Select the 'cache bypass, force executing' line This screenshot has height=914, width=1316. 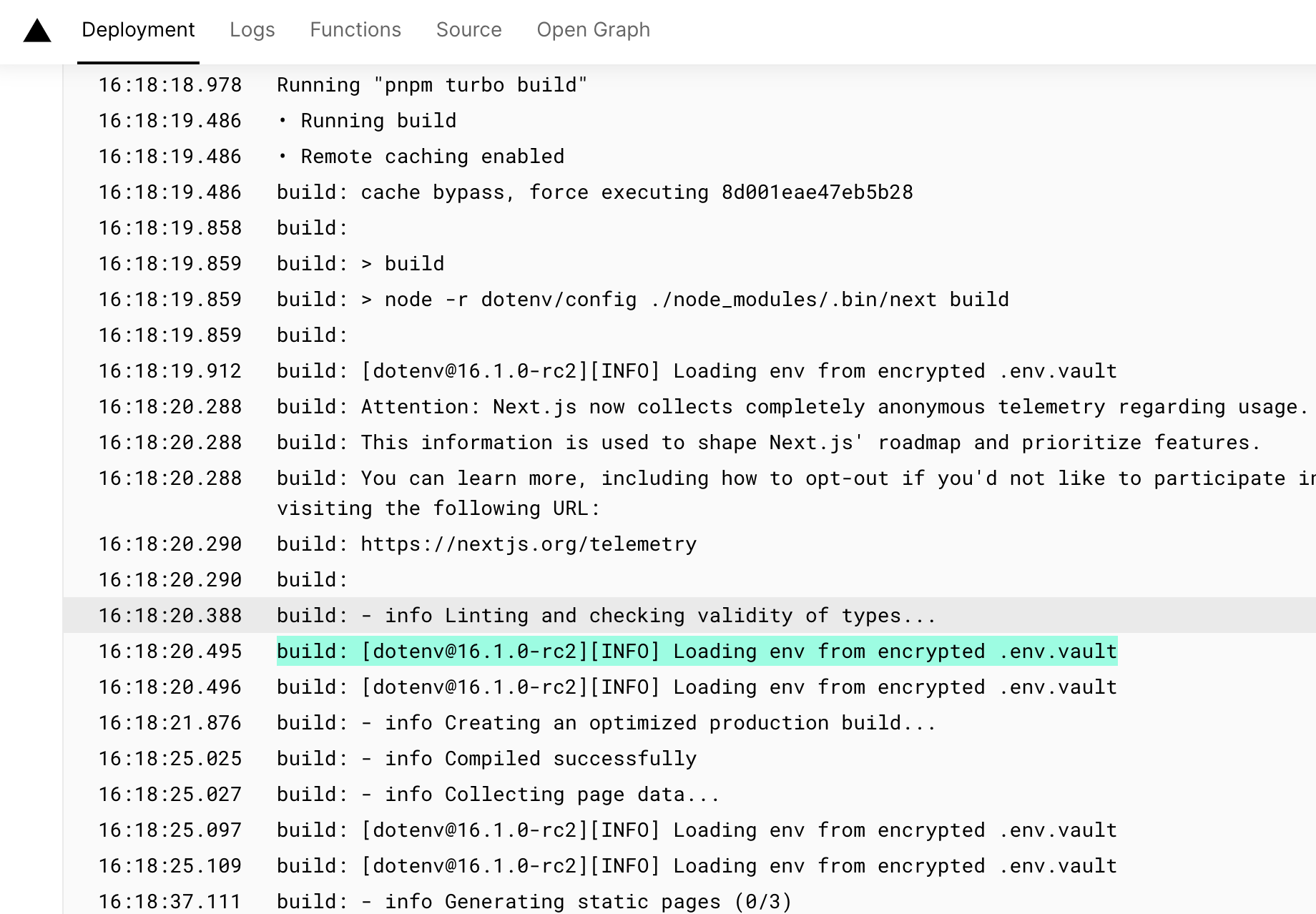(595, 192)
